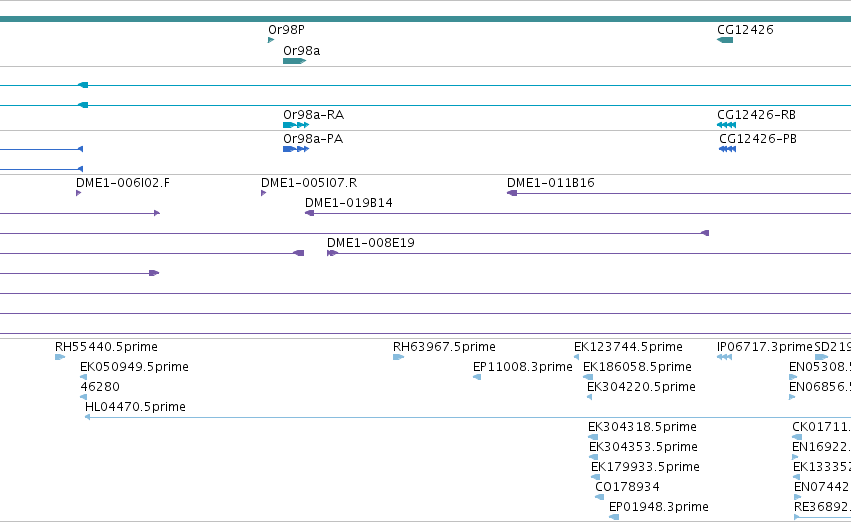
Task: Select the IP06717.3prime EST label
Action: [x=765, y=347]
